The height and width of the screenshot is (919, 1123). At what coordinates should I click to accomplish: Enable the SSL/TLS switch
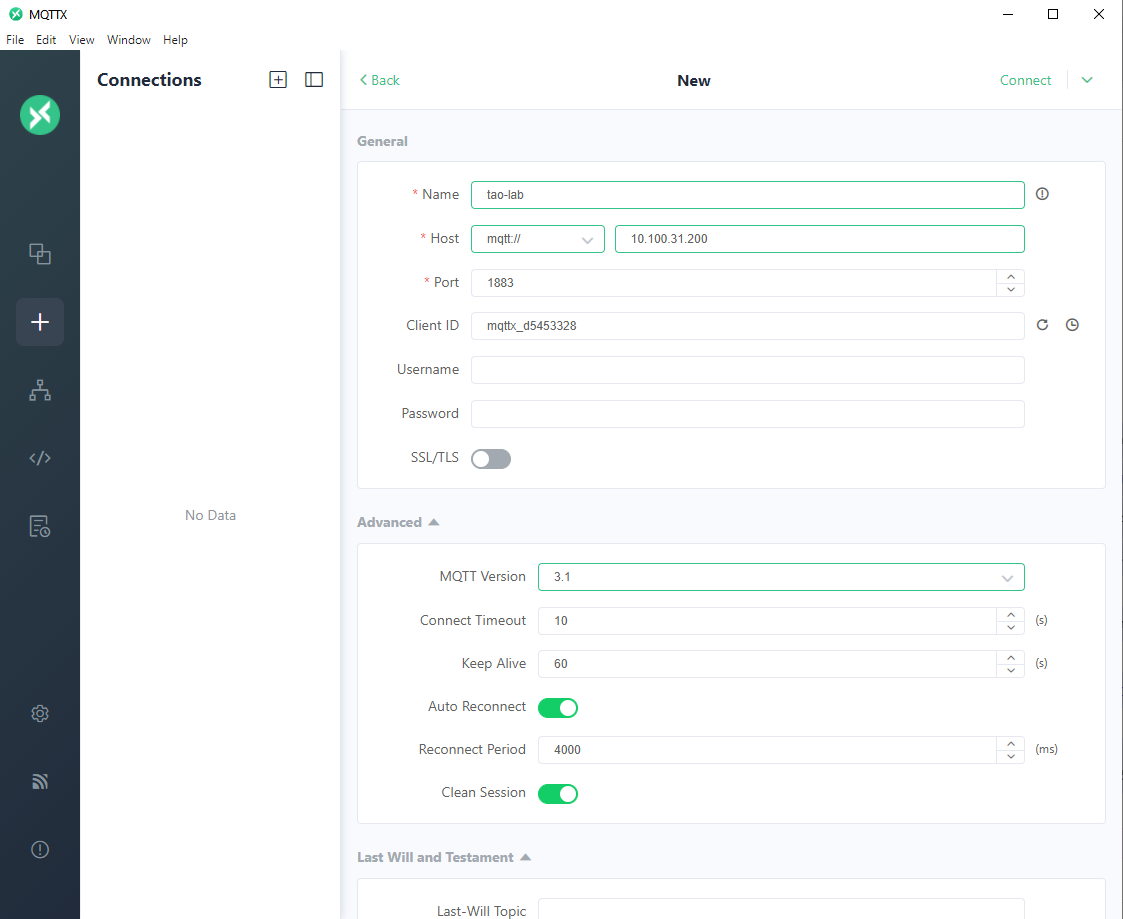point(491,459)
